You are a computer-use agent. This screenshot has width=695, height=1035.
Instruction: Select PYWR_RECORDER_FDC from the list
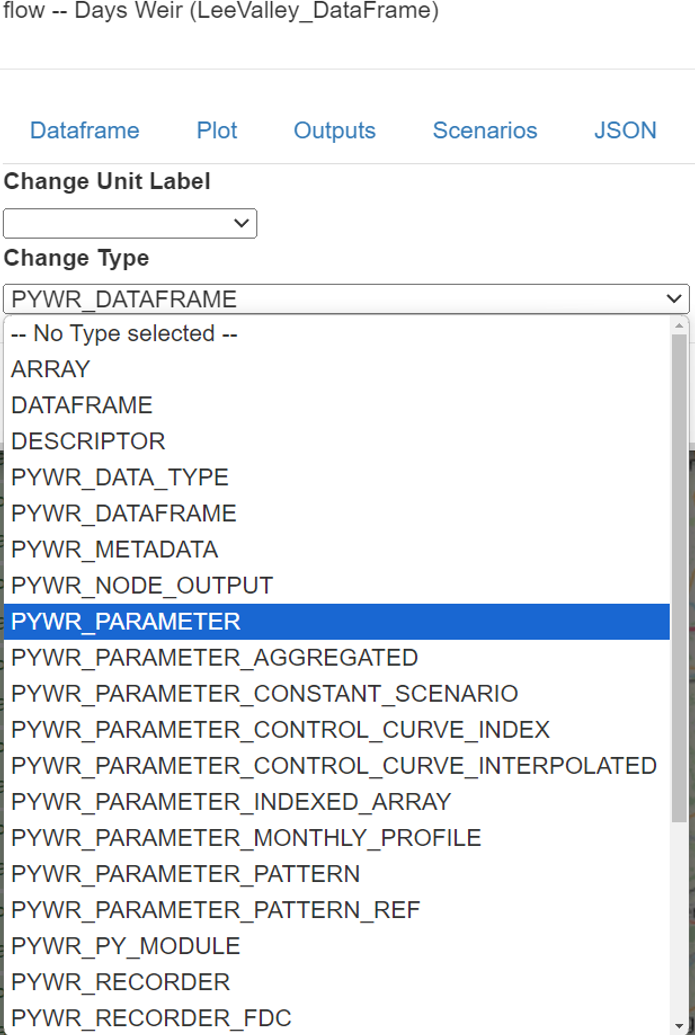pos(151,1018)
